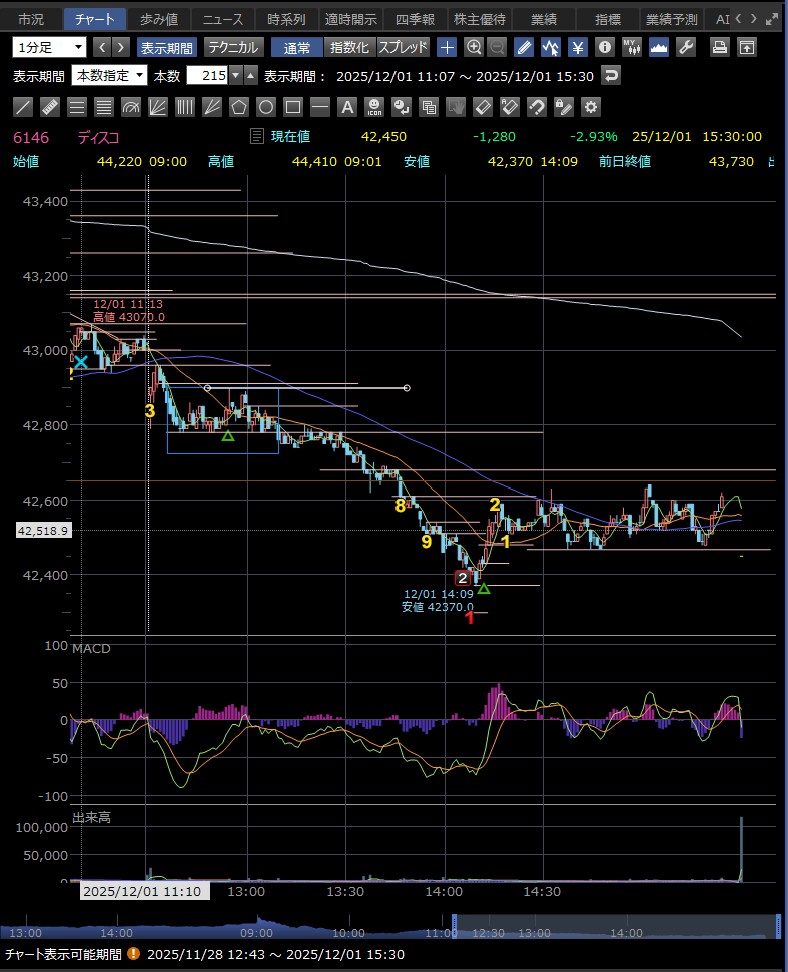The width and height of the screenshot is (788, 972).
Task: Switch to the ニュース tab
Action: pos(220,19)
